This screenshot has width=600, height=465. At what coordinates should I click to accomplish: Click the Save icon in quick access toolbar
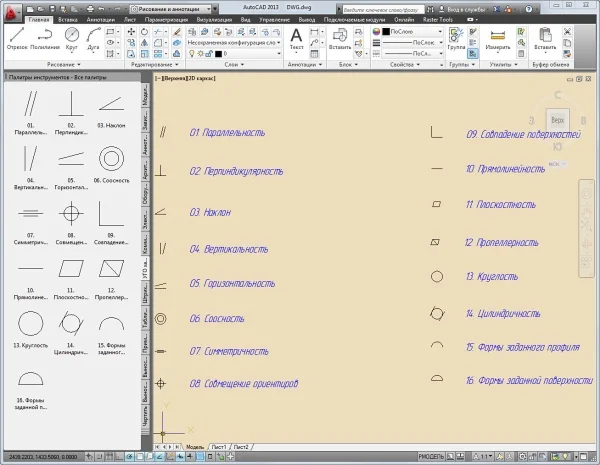(53, 8)
